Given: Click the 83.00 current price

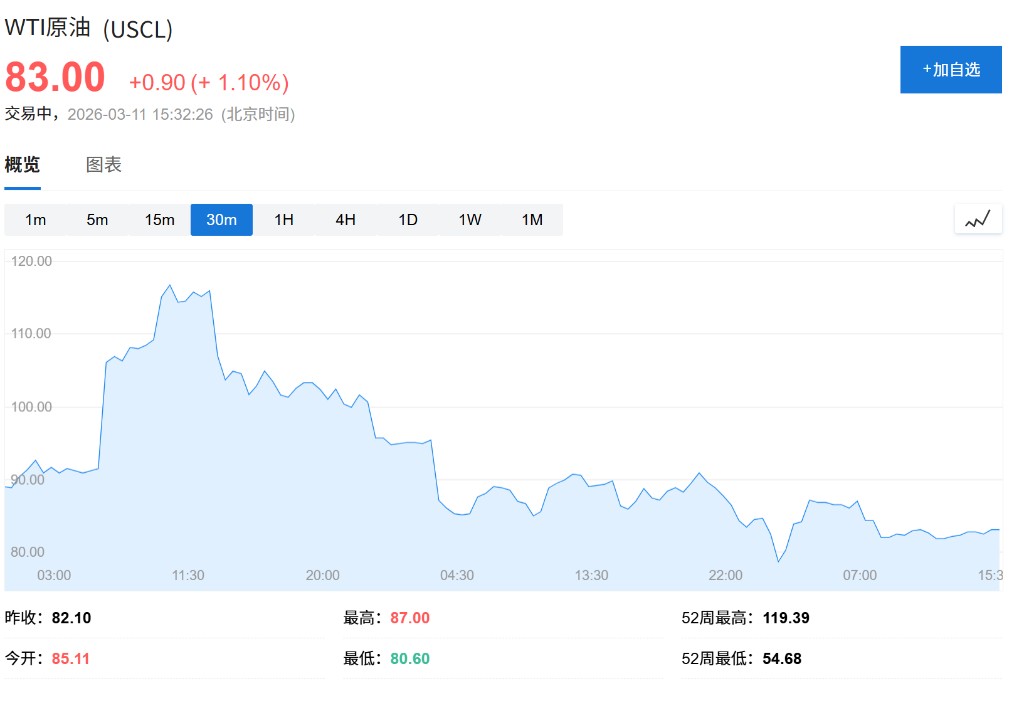Looking at the screenshot, I should pyautogui.click(x=55, y=78).
